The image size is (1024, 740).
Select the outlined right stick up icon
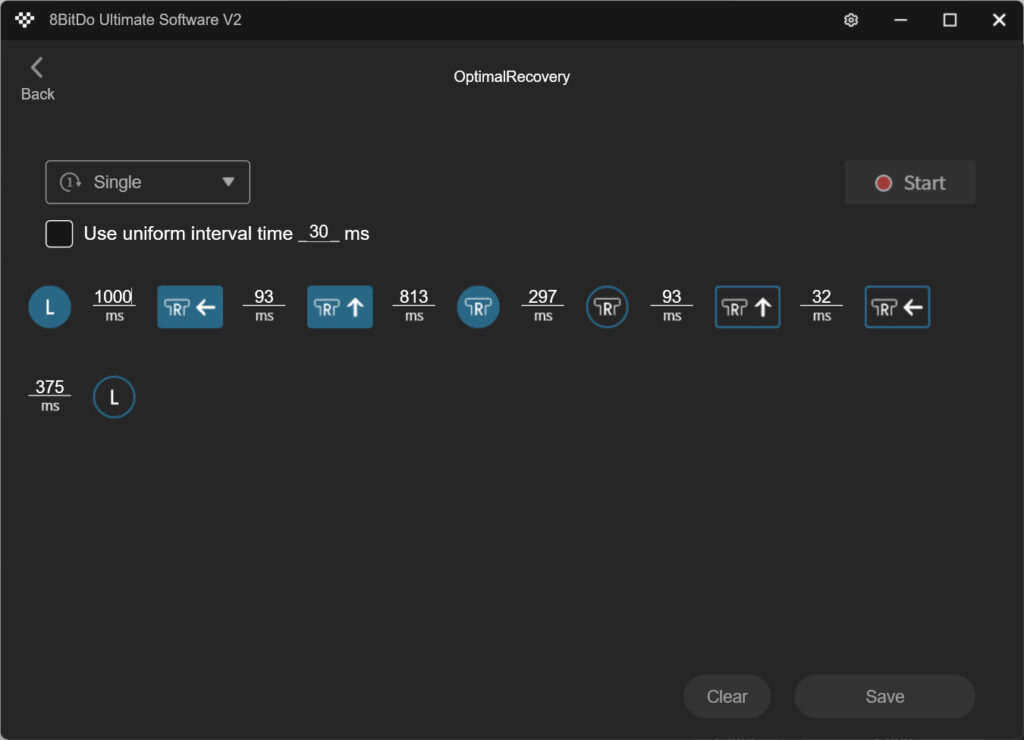click(747, 307)
